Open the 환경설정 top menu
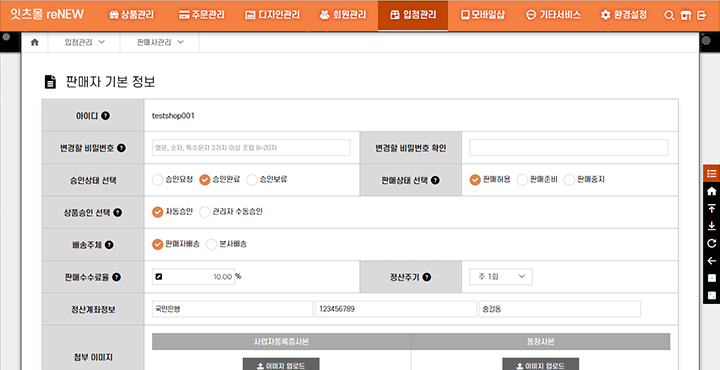 [624, 15]
